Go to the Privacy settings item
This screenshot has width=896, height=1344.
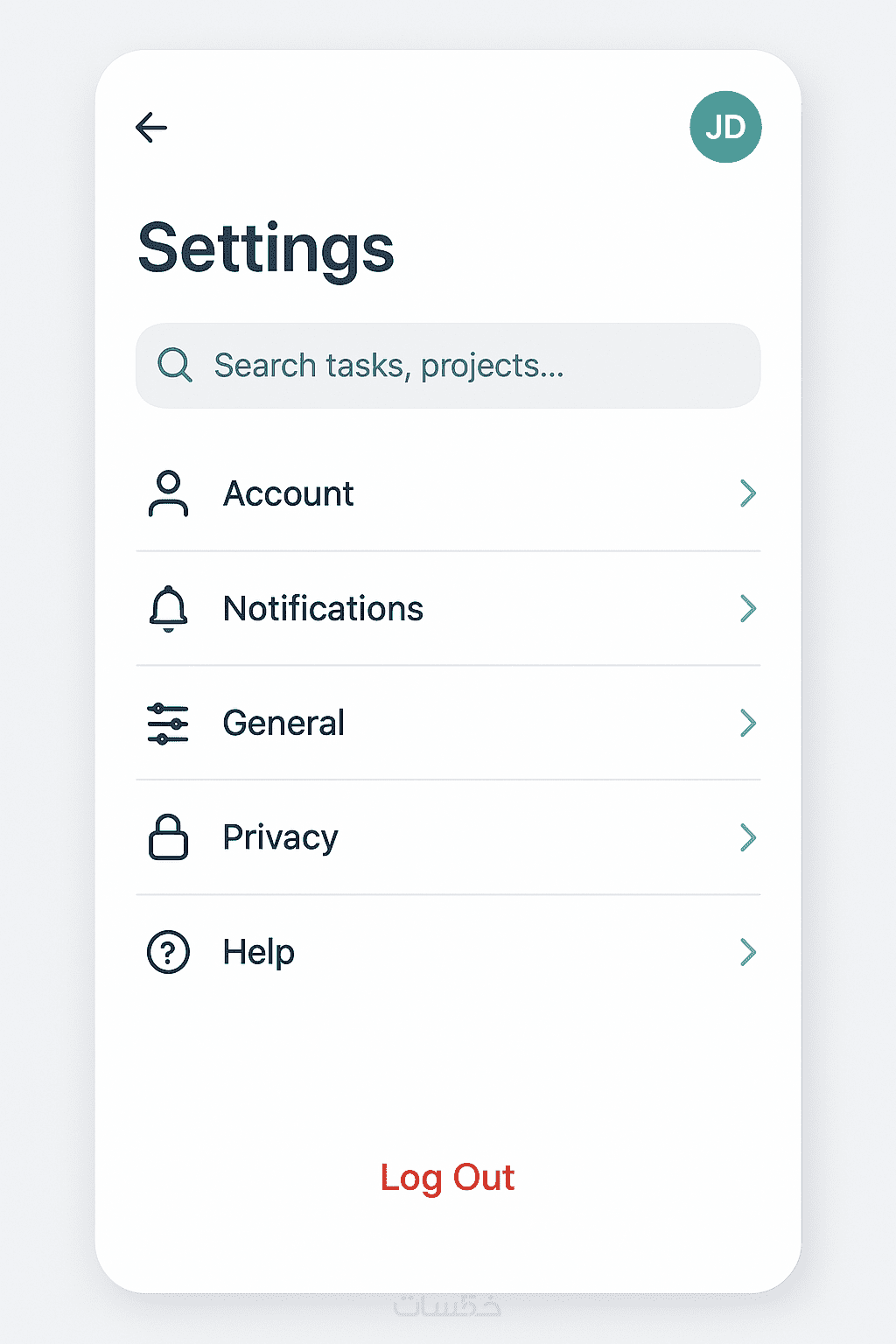(x=280, y=838)
